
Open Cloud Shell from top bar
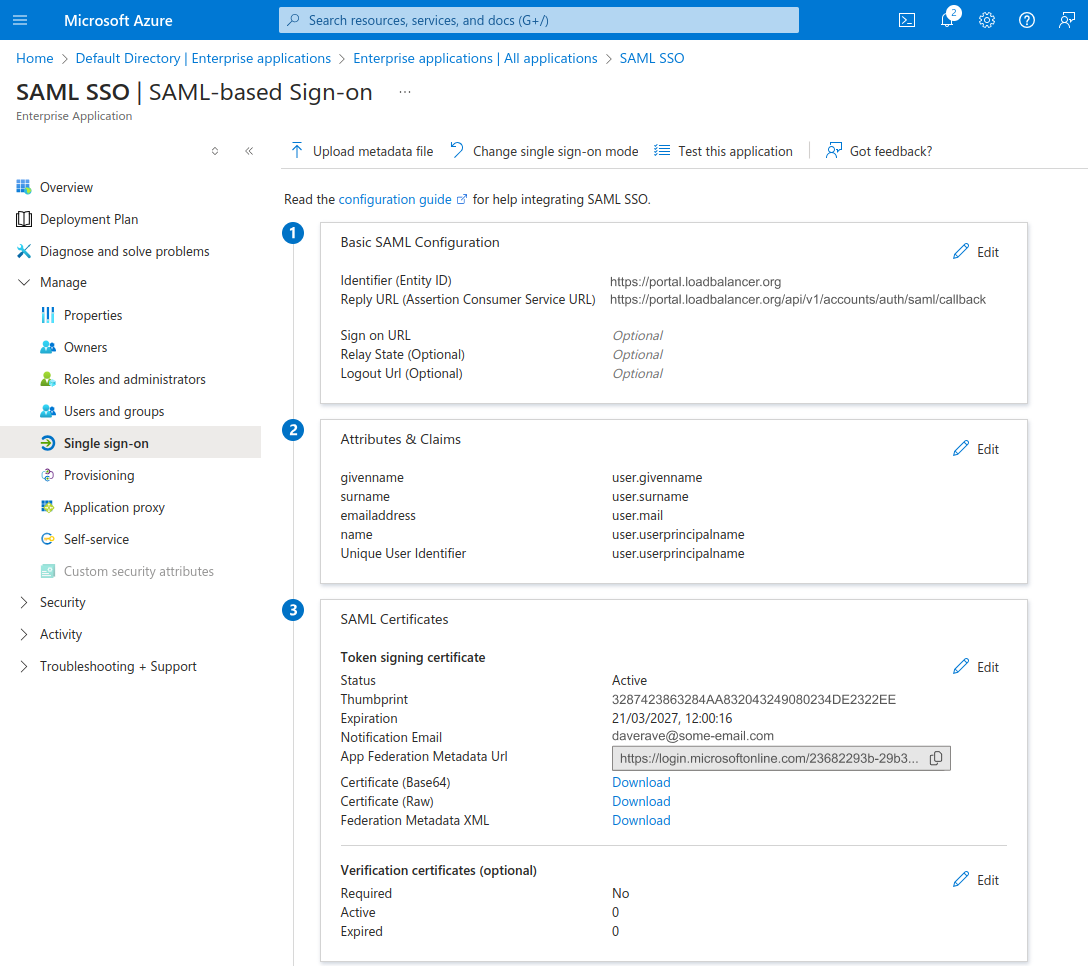(x=907, y=20)
